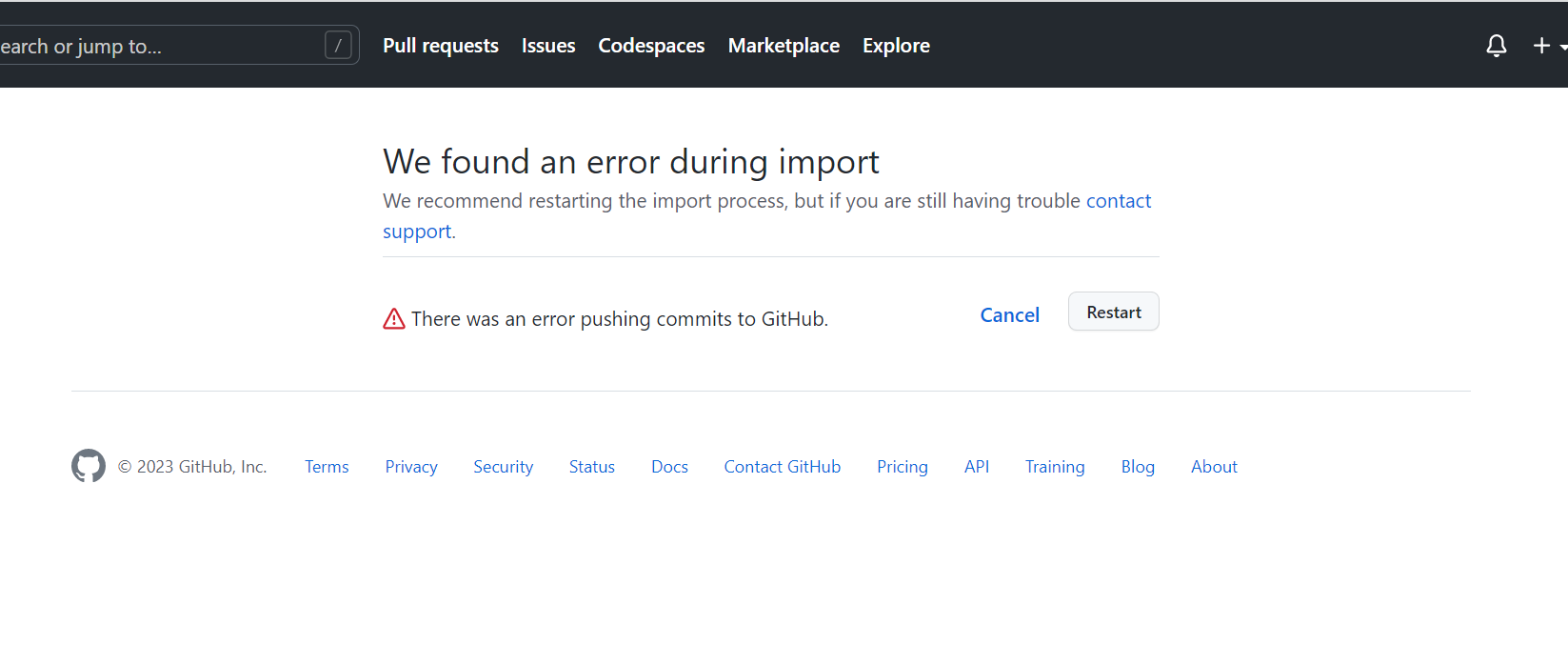Open the dropdown caret next to the plus icon
Image resolution: width=1568 pixels, height=645 pixels.
(1561, 46)
